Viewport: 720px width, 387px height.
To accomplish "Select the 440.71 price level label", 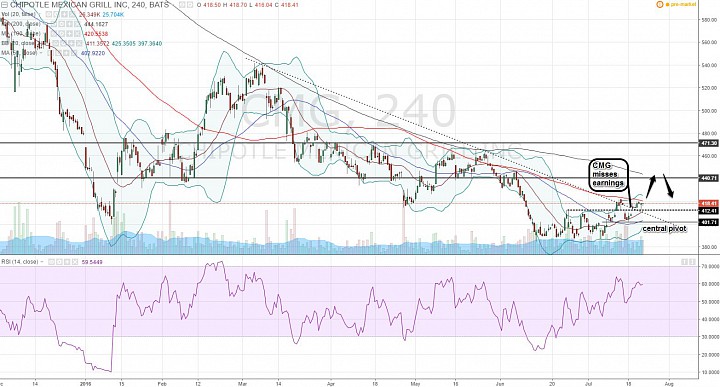I will point(709,178).
